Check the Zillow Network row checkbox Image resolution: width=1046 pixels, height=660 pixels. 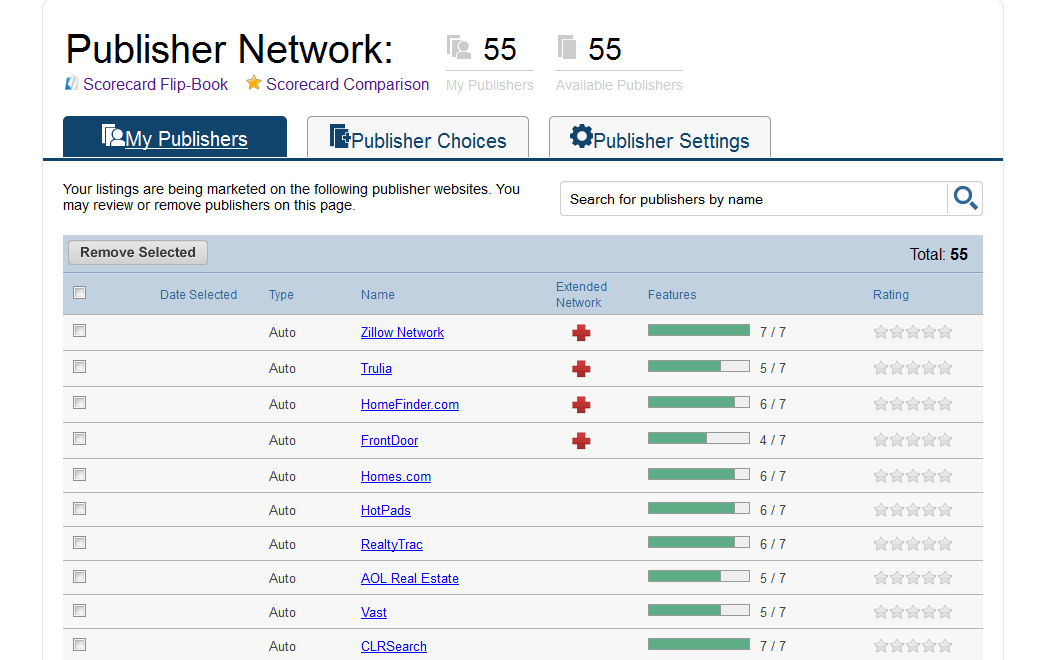pyautogui.click(x=79, y=330)
